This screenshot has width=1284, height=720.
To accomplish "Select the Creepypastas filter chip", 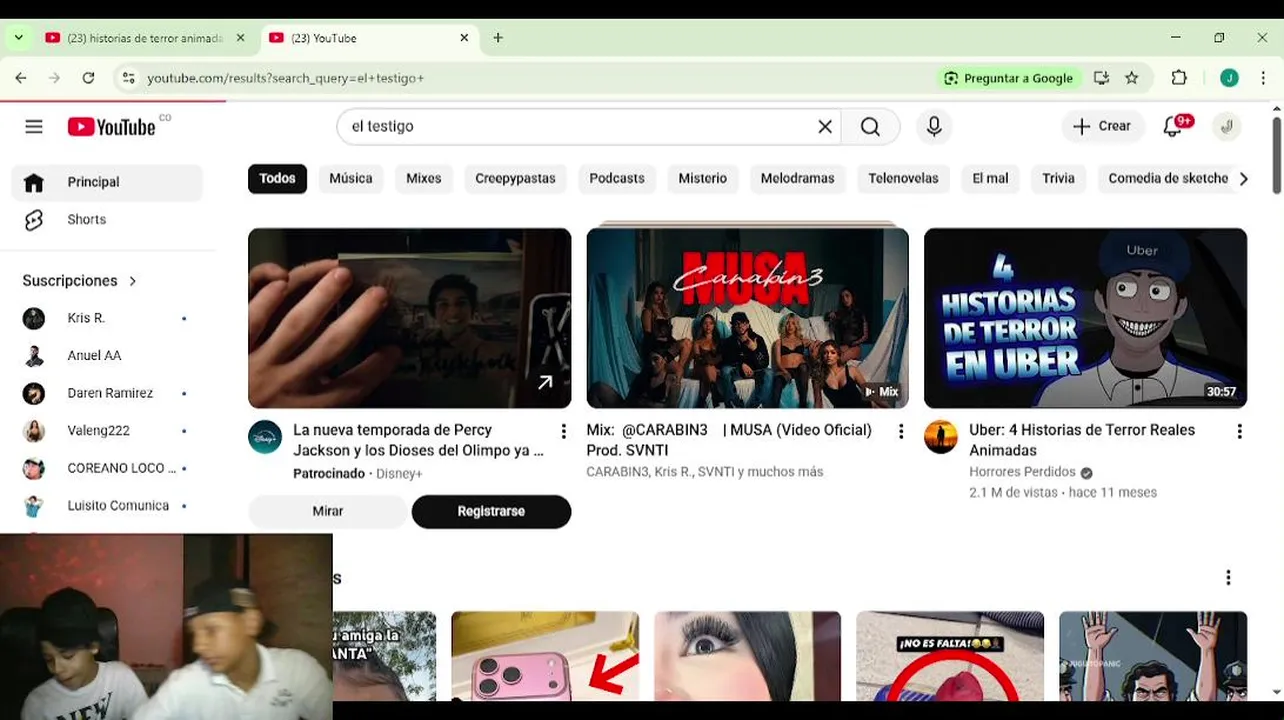I will (x=515, y=179).
